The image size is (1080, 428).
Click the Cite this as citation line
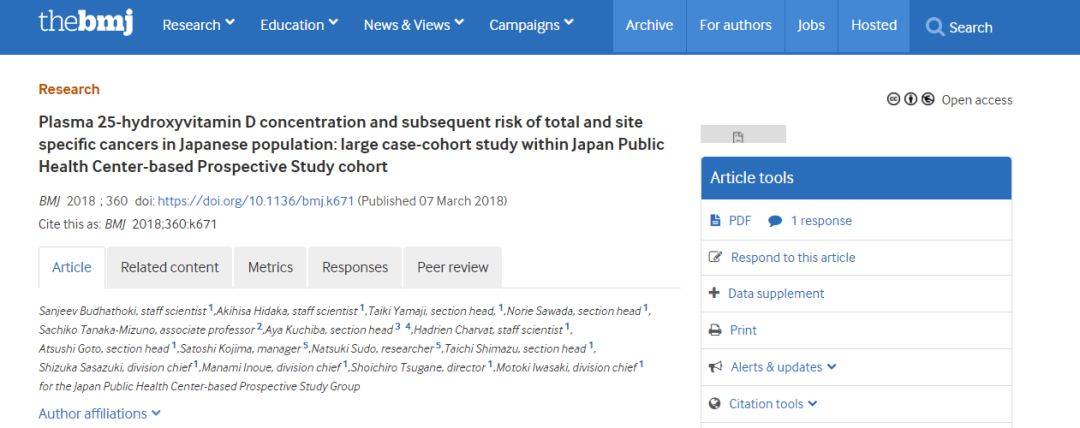(x=127, y=224)
